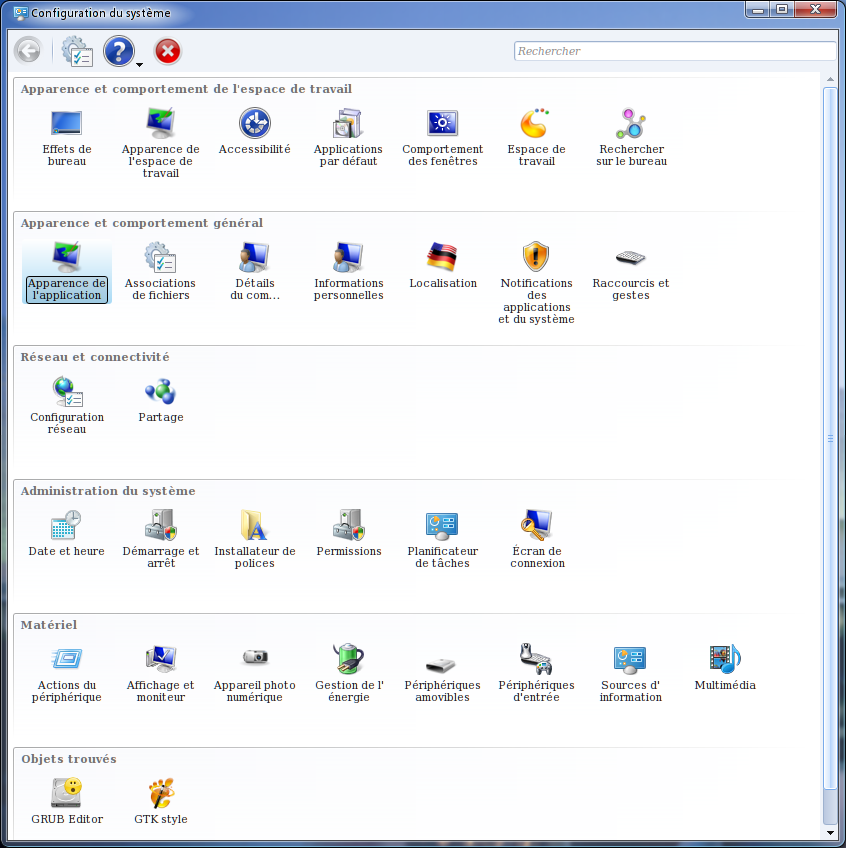Open Localisation settings
The height and width of the screenshot is (848, 846).
tap(443, 266)
